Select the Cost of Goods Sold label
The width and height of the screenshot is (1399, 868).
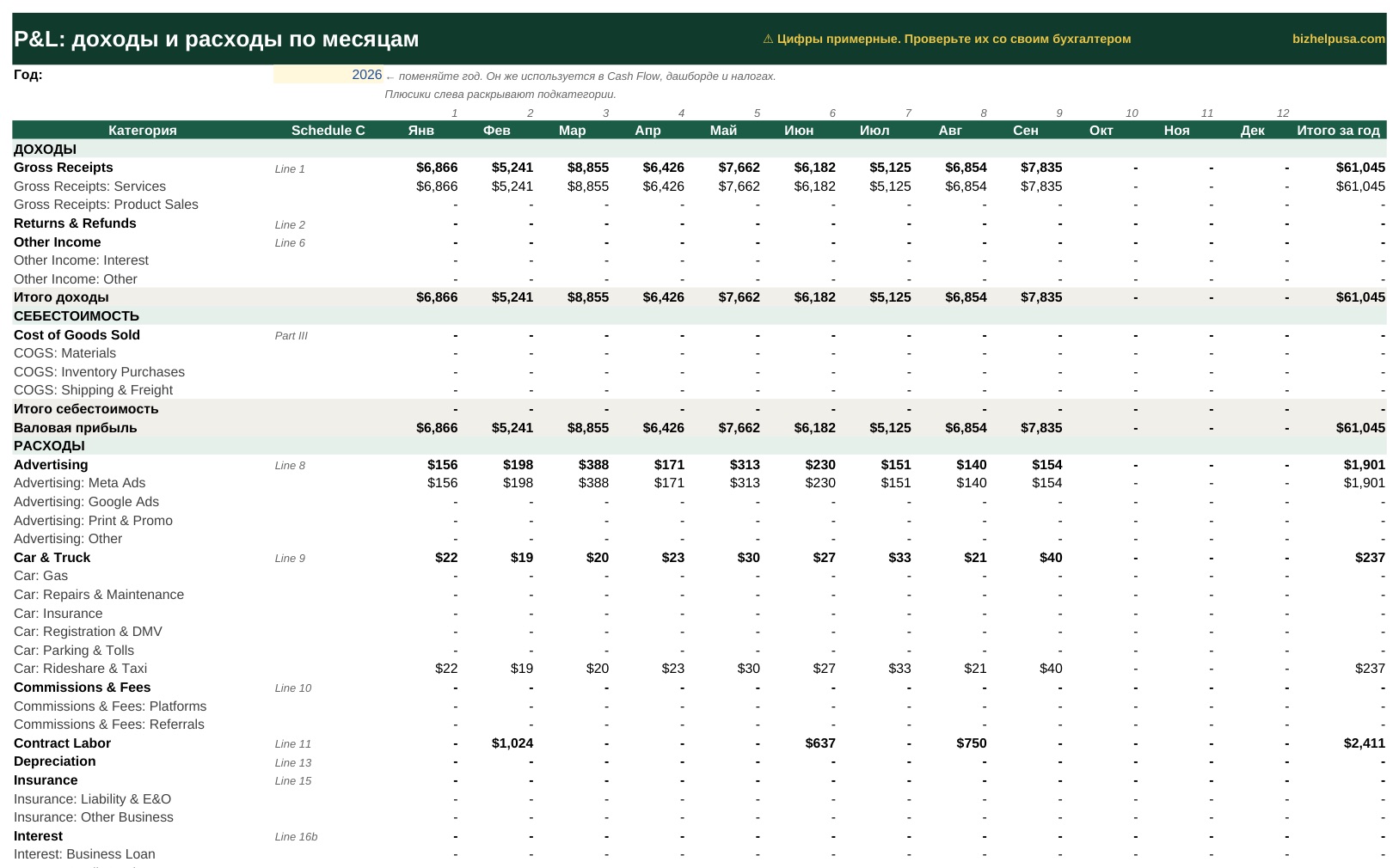tap(77, 335)
